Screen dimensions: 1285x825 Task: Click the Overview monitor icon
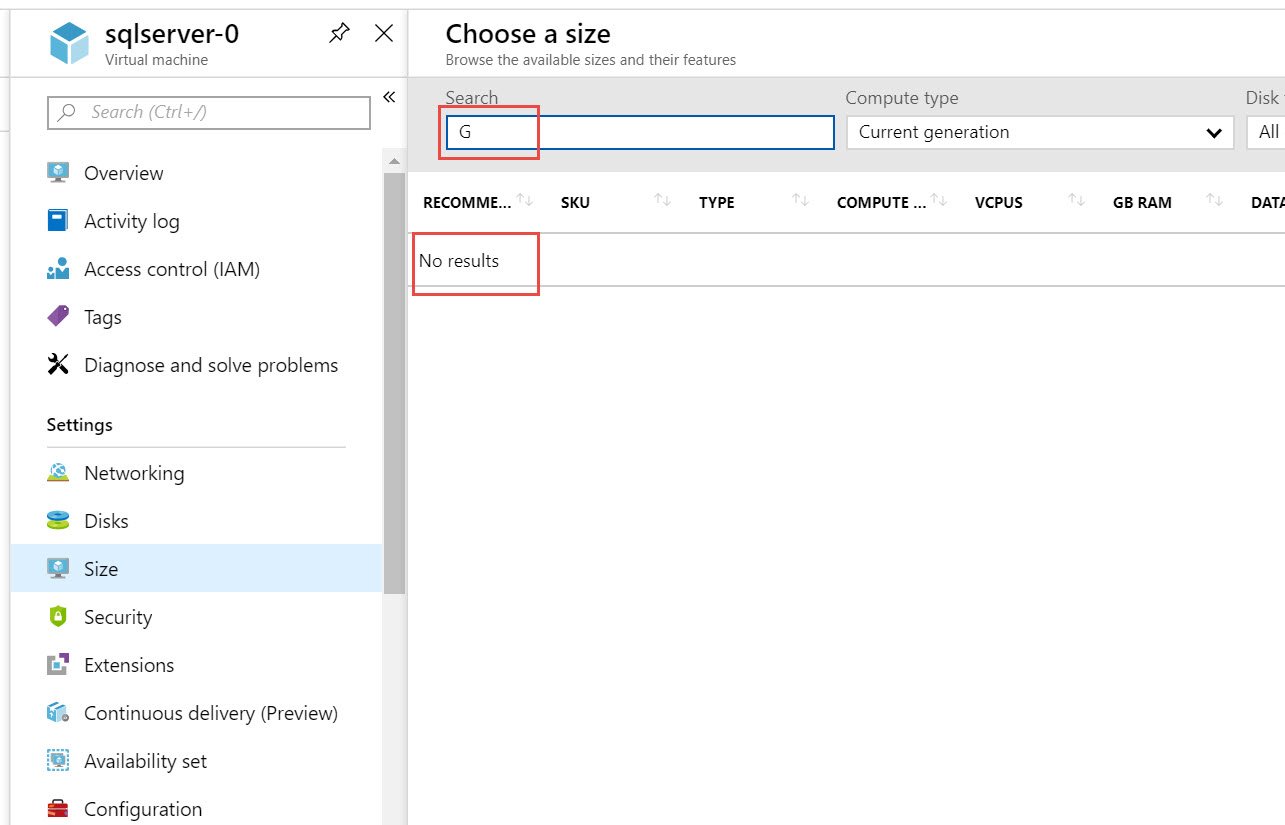[58, 173]
